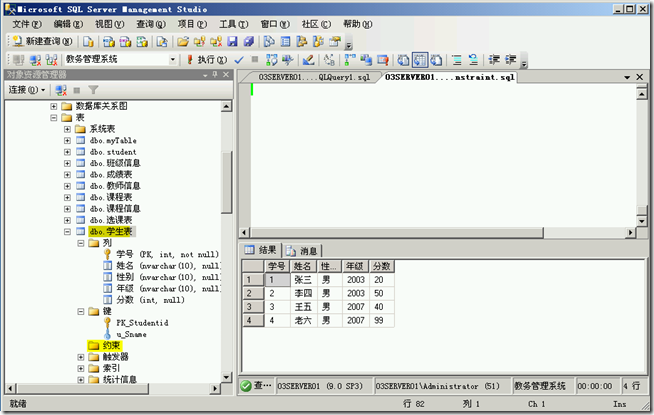
Task: Click the Increase Indent icon
Action: (511, 60)
